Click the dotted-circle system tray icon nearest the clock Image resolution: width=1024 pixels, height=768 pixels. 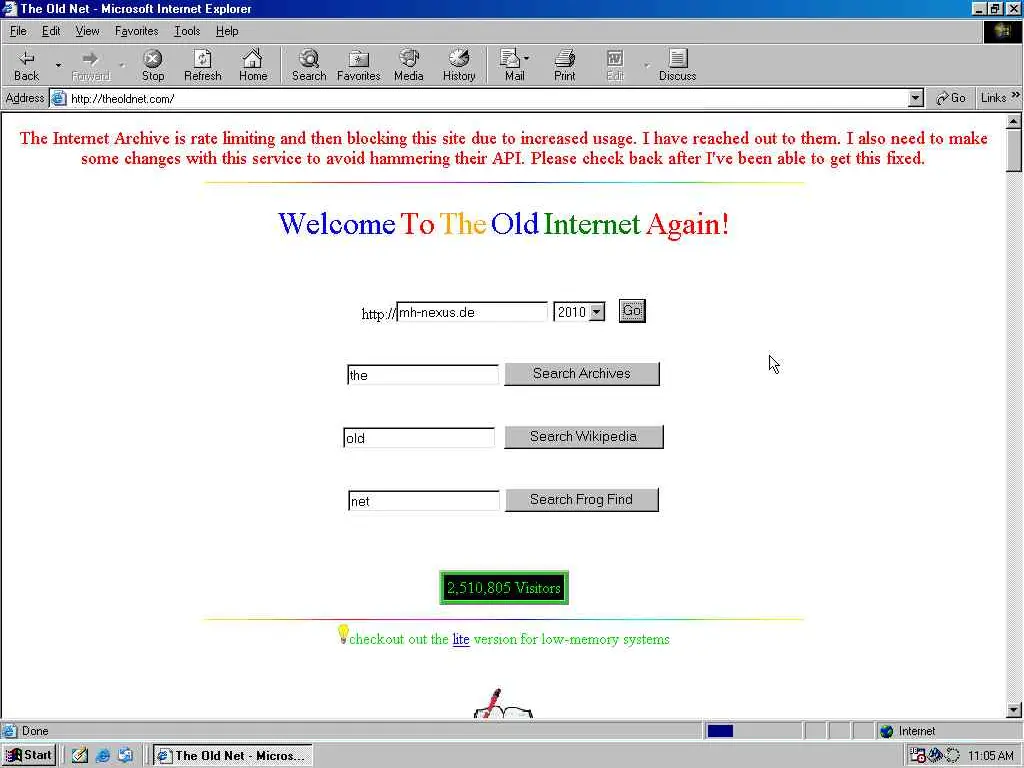click(x=953, y=756)
